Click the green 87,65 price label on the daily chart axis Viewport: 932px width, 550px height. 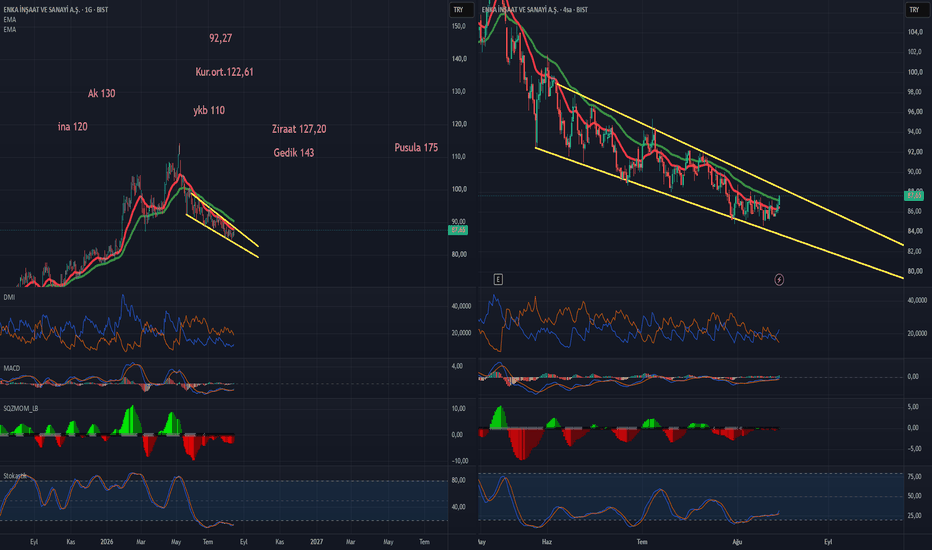tap(458, 230)
